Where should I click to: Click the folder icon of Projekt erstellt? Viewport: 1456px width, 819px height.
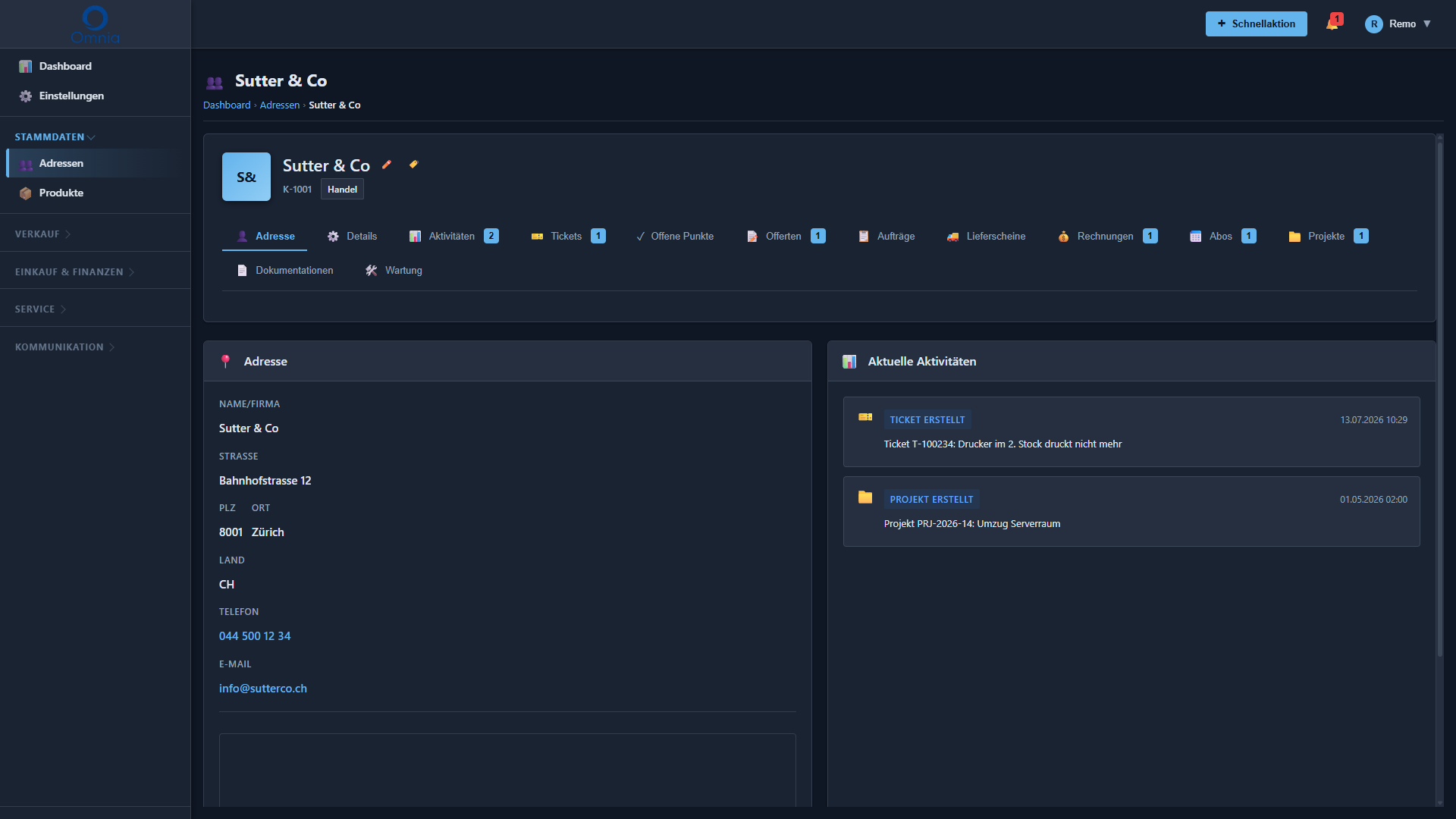tap(865, 497)
